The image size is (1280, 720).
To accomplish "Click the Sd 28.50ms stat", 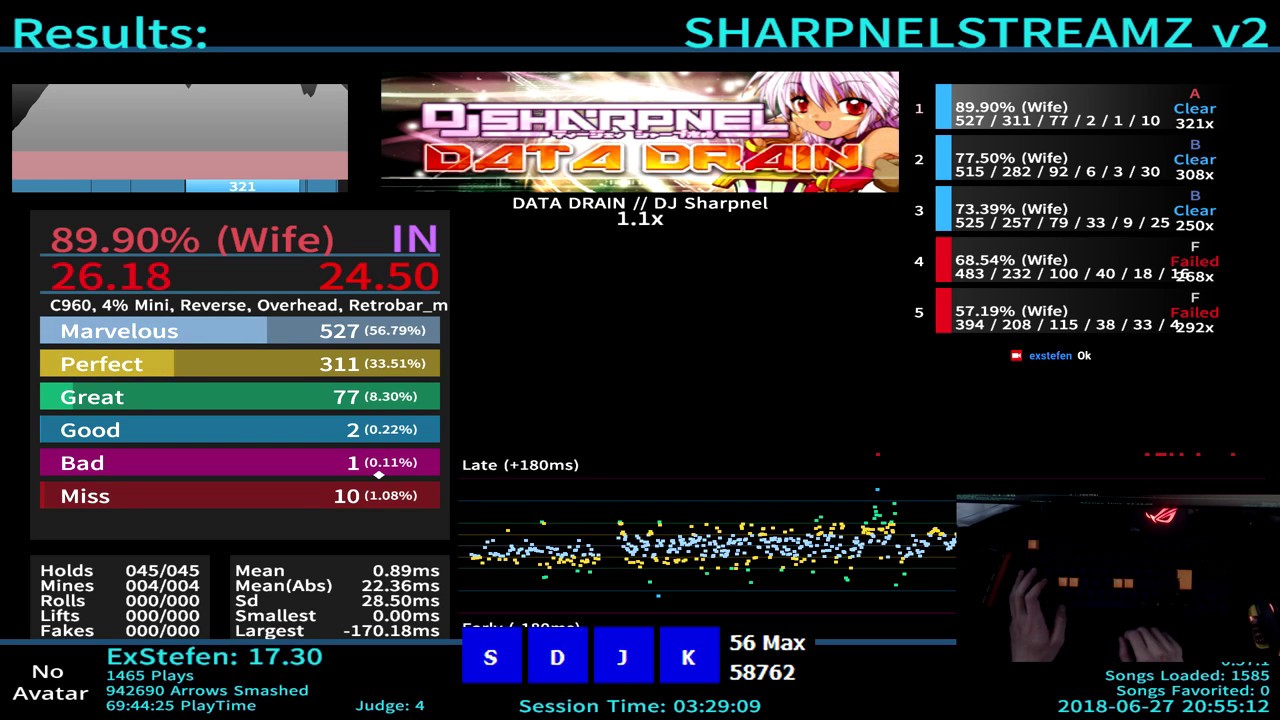I will click(x=337, y=601).
